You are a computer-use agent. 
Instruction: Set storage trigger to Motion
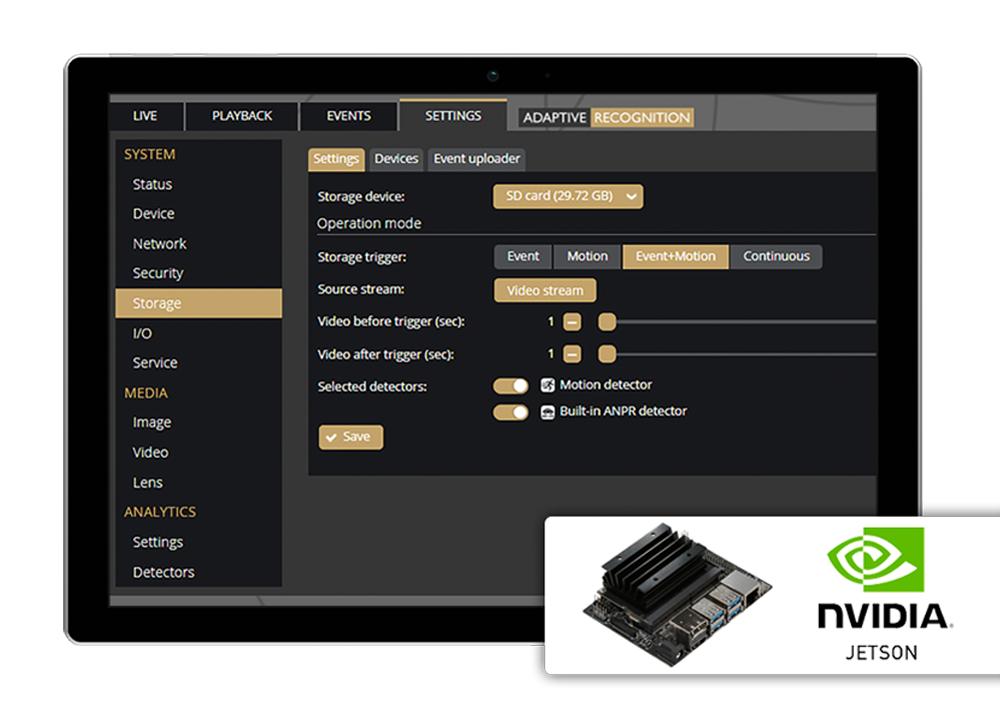point(587,257)
